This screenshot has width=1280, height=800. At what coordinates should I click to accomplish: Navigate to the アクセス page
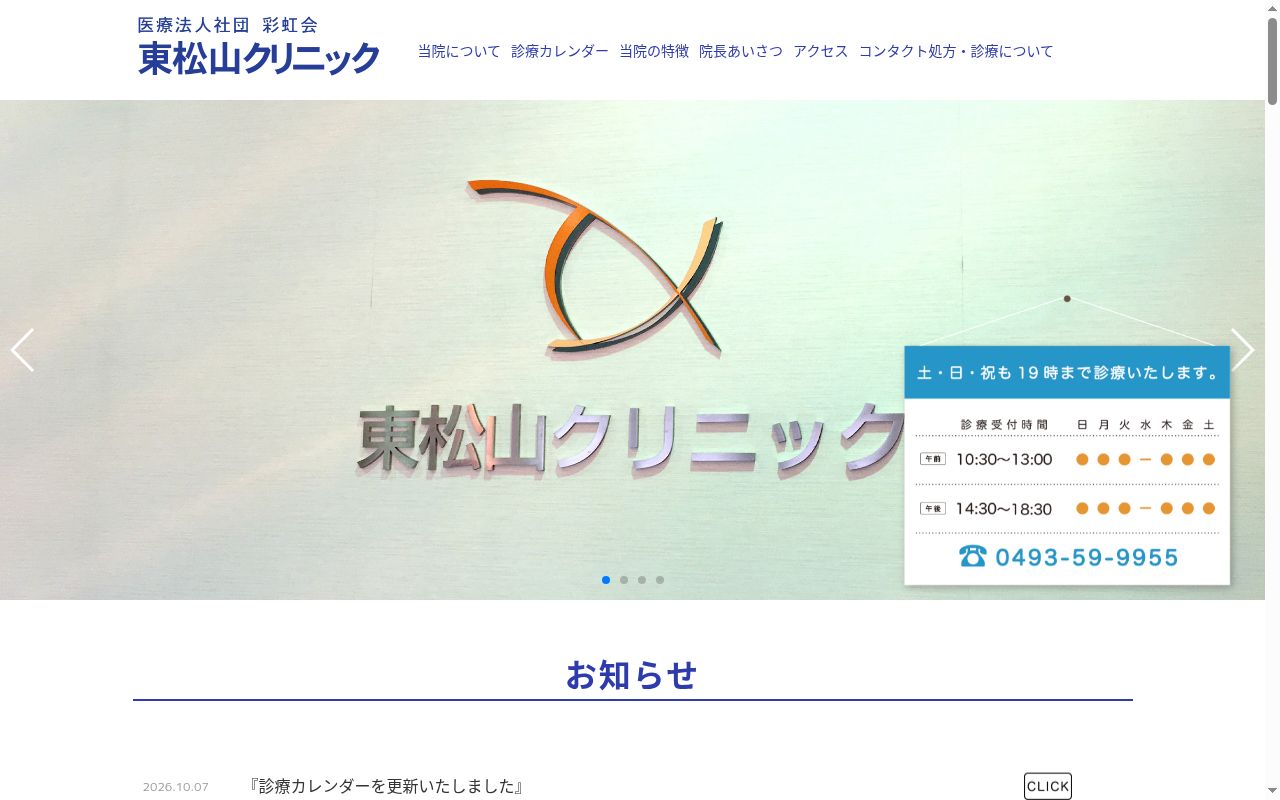click(821, 51)
